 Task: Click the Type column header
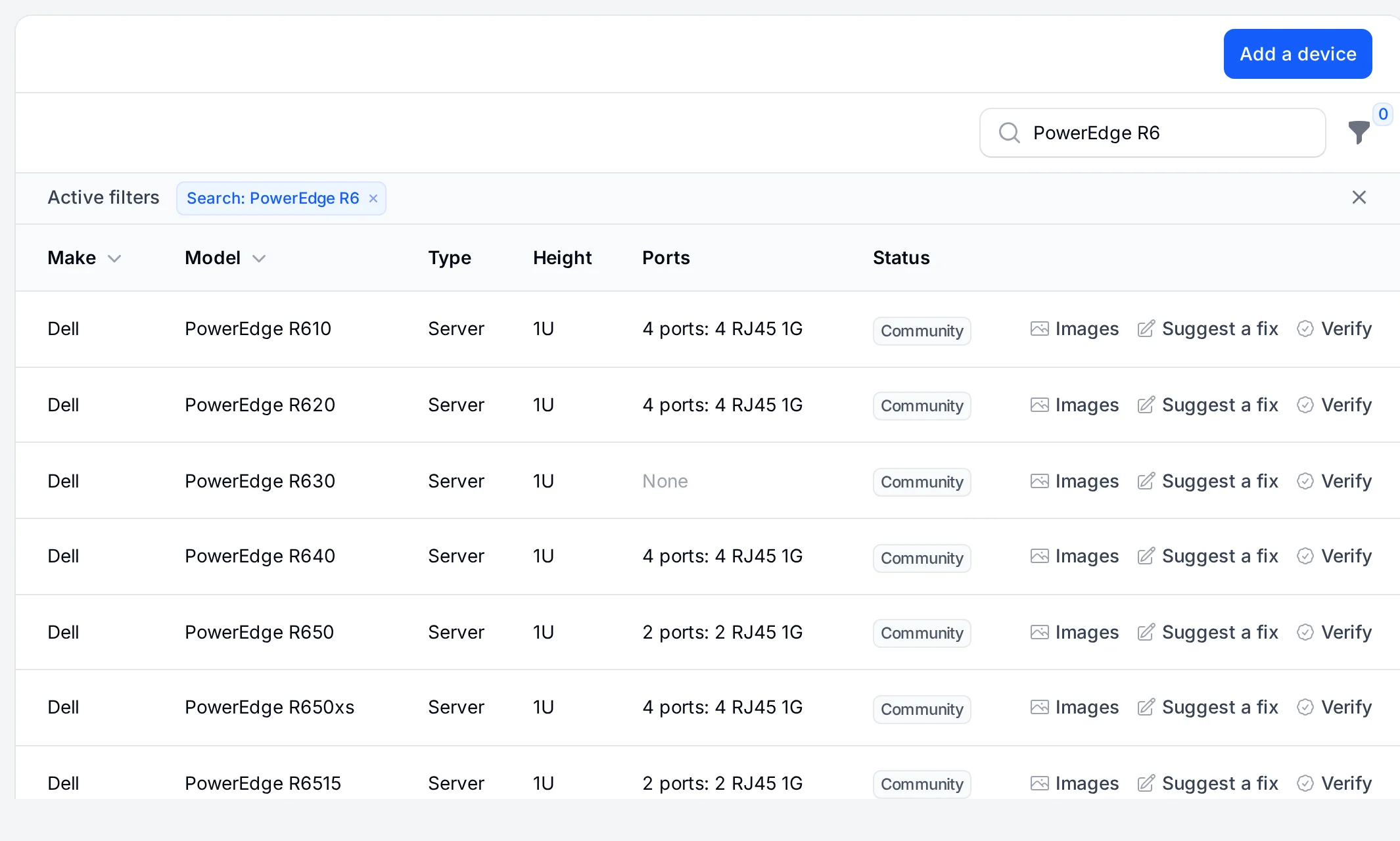(x=450, y=258)
